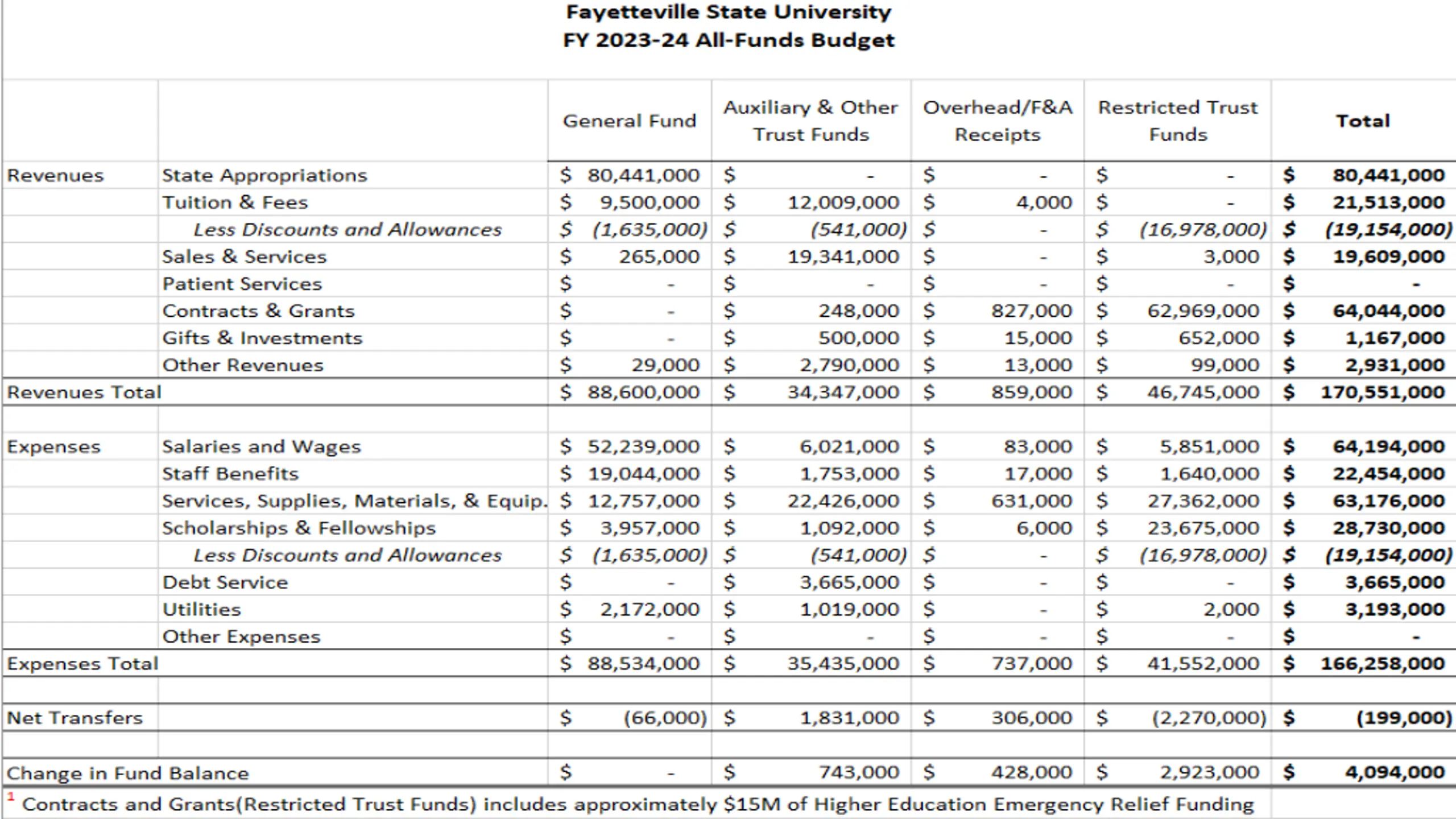Click the 'State Appropriations' row label
Image resolution: width=1456 pixels, height=819 pixels.
click(264, 175)
